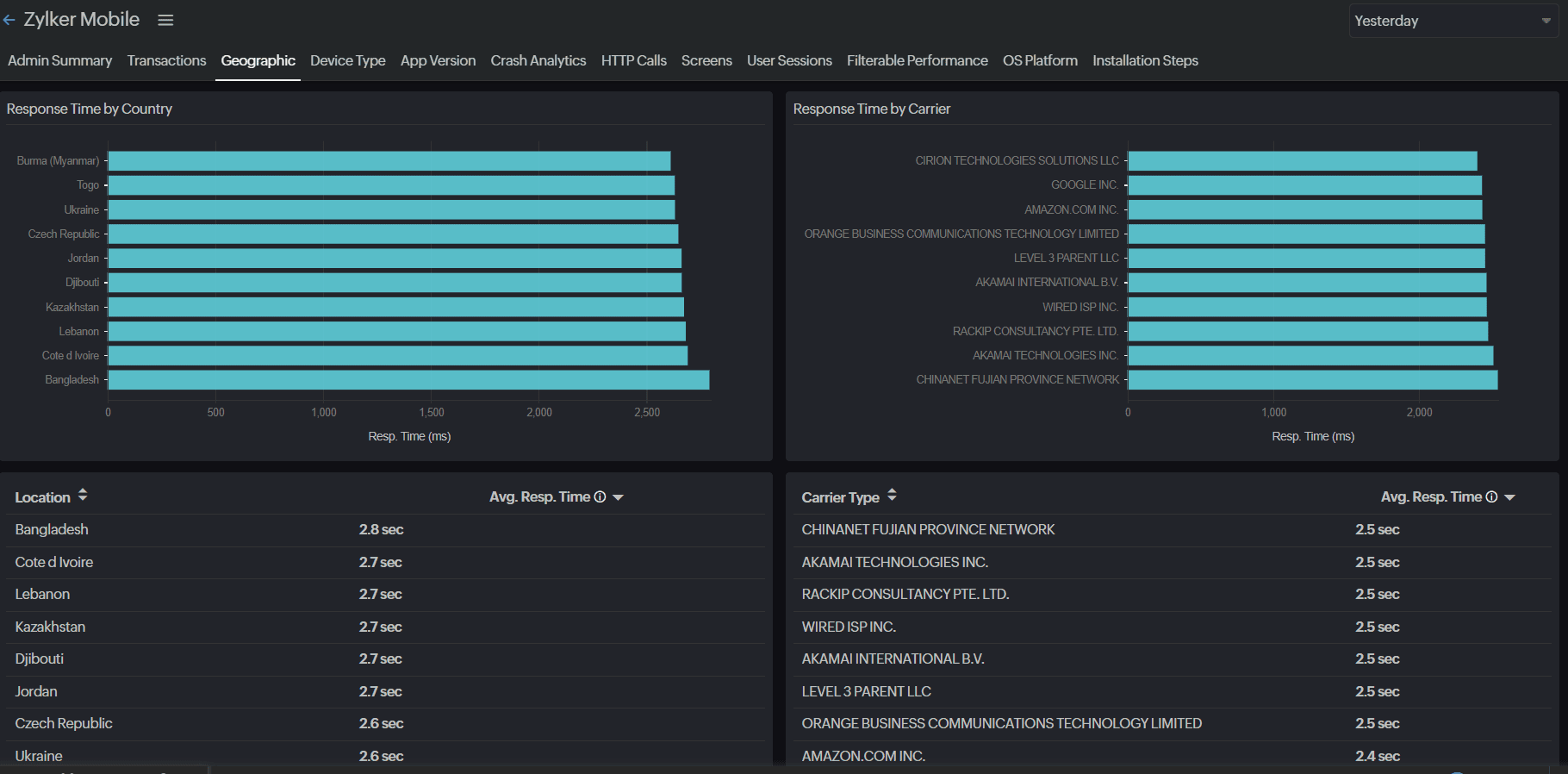
Task: Select the OS Platform tab
Action: [x=1040, y=60]
